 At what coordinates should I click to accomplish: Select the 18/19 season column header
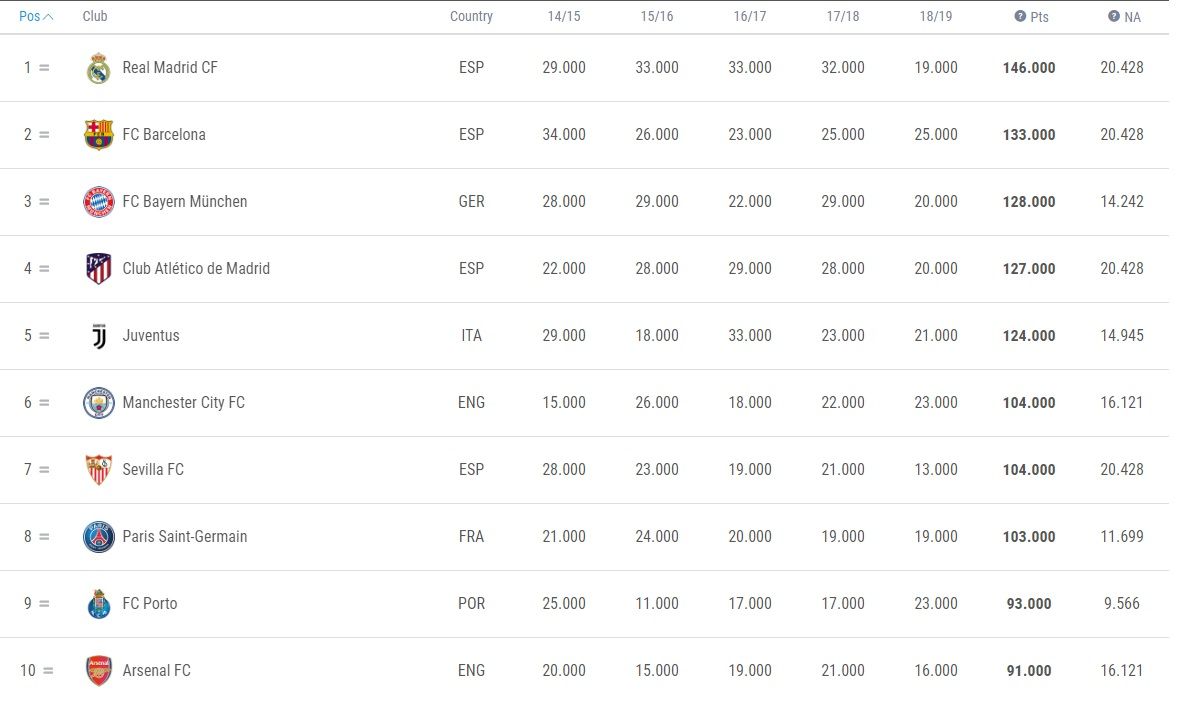(x=935, y=16)
